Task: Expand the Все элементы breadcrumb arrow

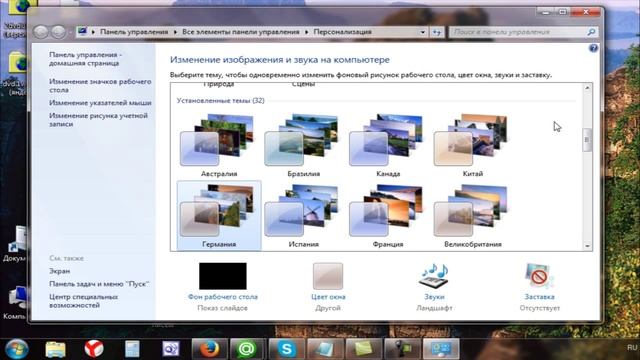Action: click(307, 32)
